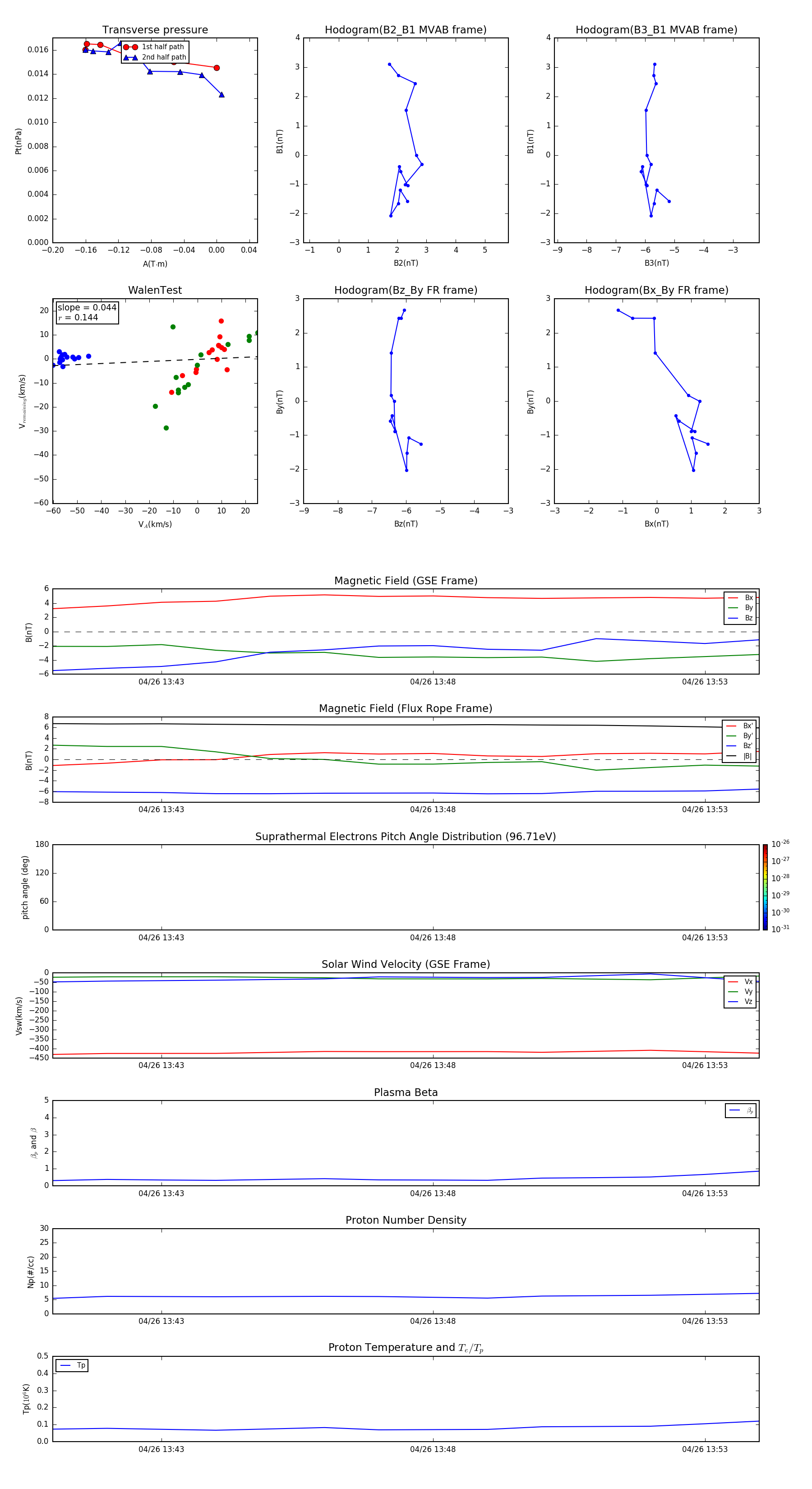
Task: Click the "Np(#/cc)" y-axis label
Action: [x=31, y=1272]
